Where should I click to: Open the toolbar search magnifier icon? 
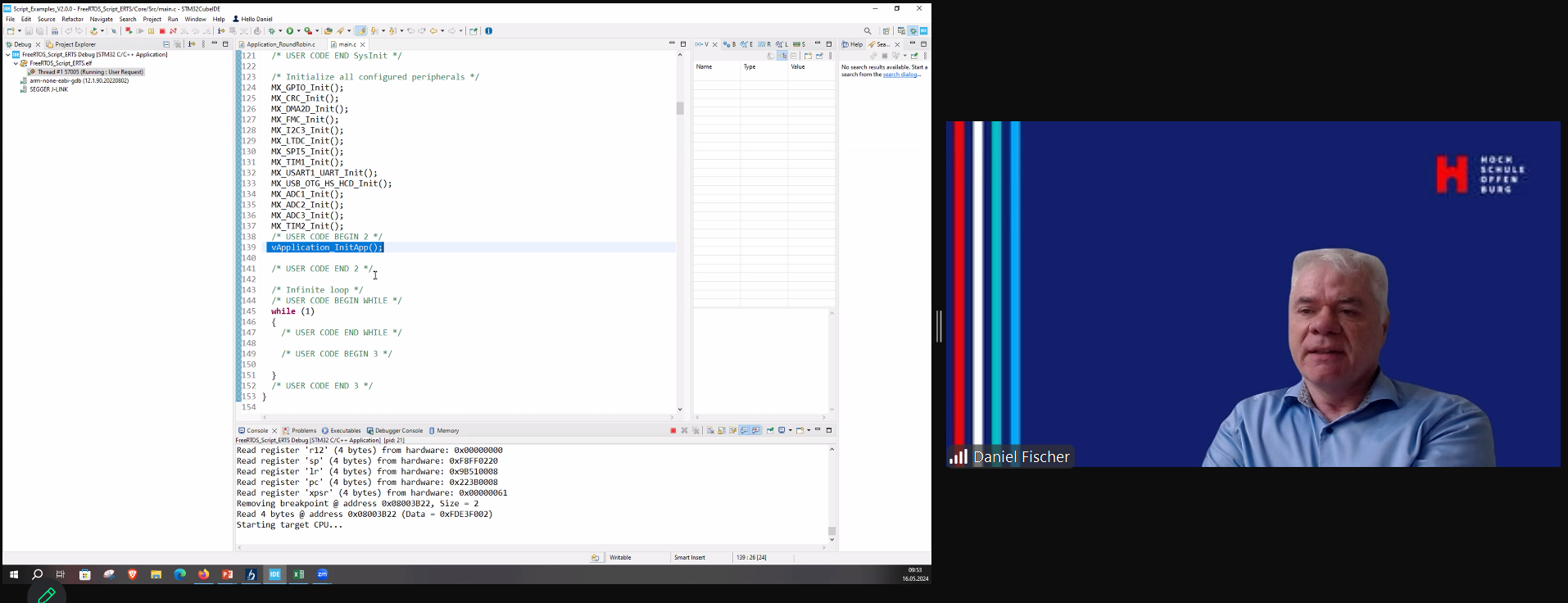(868, 31)
